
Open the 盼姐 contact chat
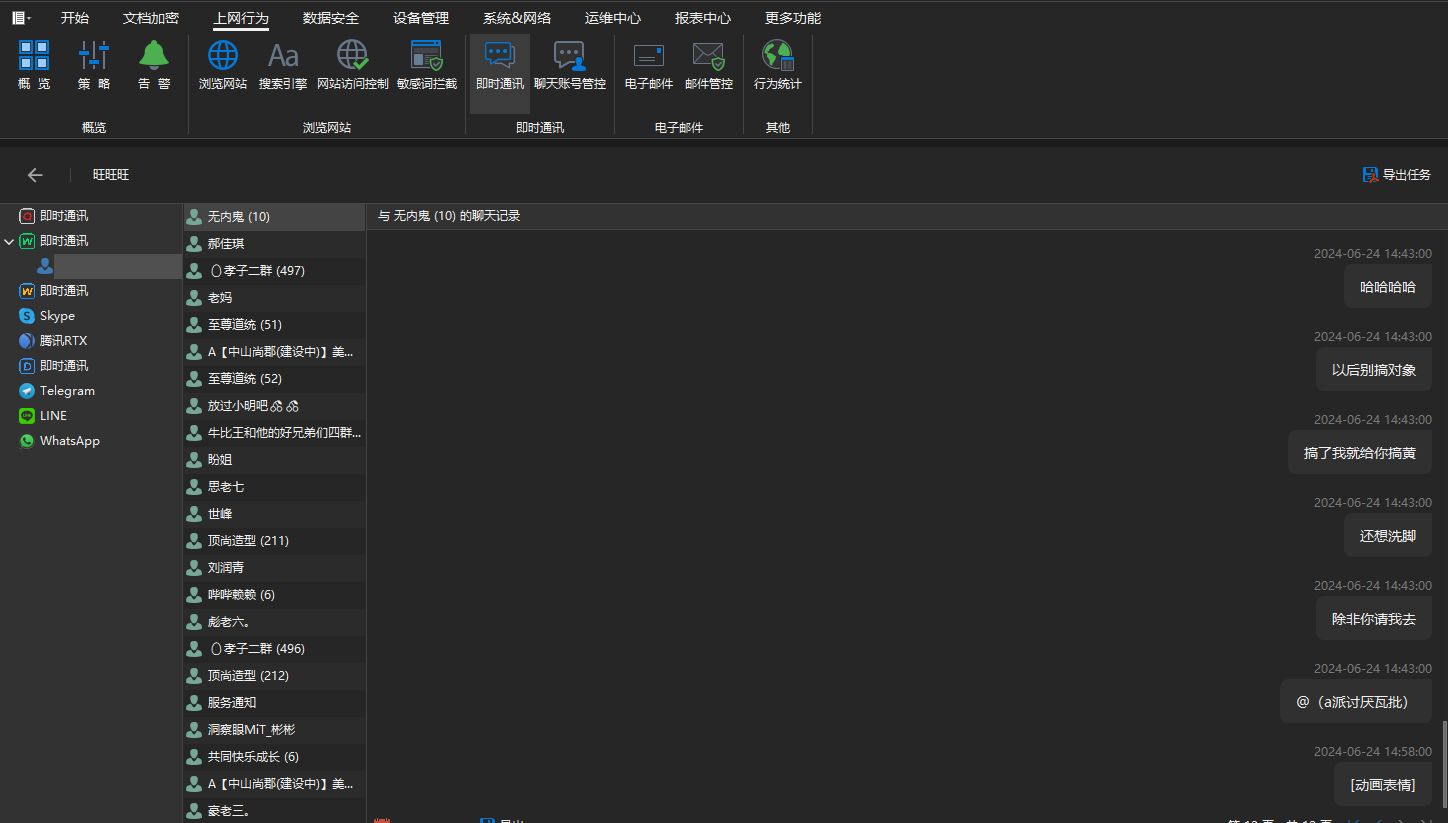274,460
